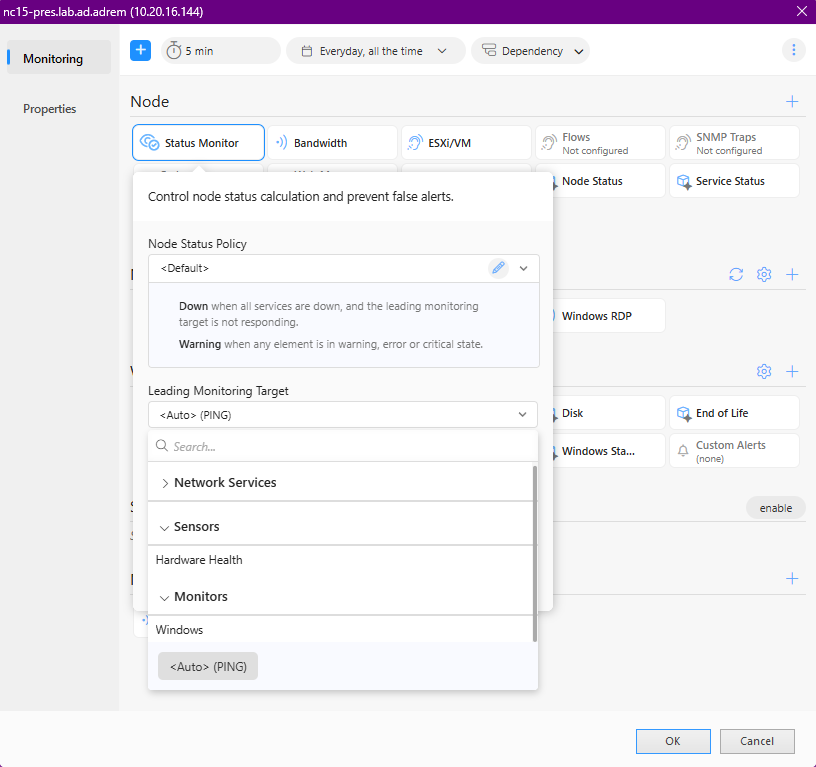The image size is (816, 767).
Task: Open the Leading Monitoring Target combo box
Action: (342, 415)
